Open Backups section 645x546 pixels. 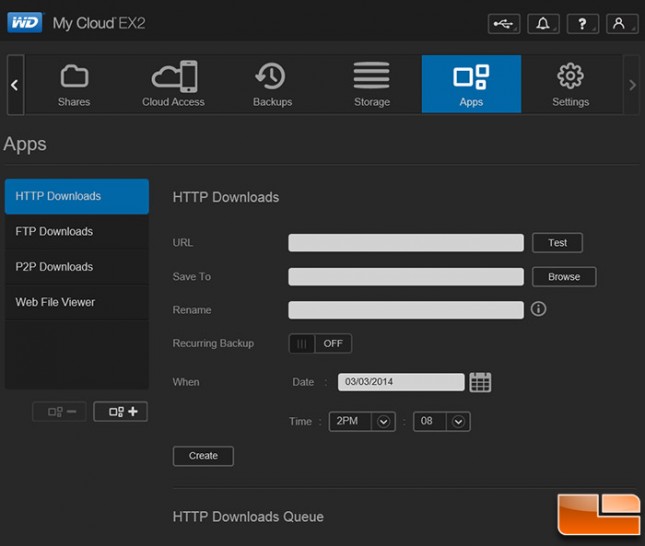[272, 84]
